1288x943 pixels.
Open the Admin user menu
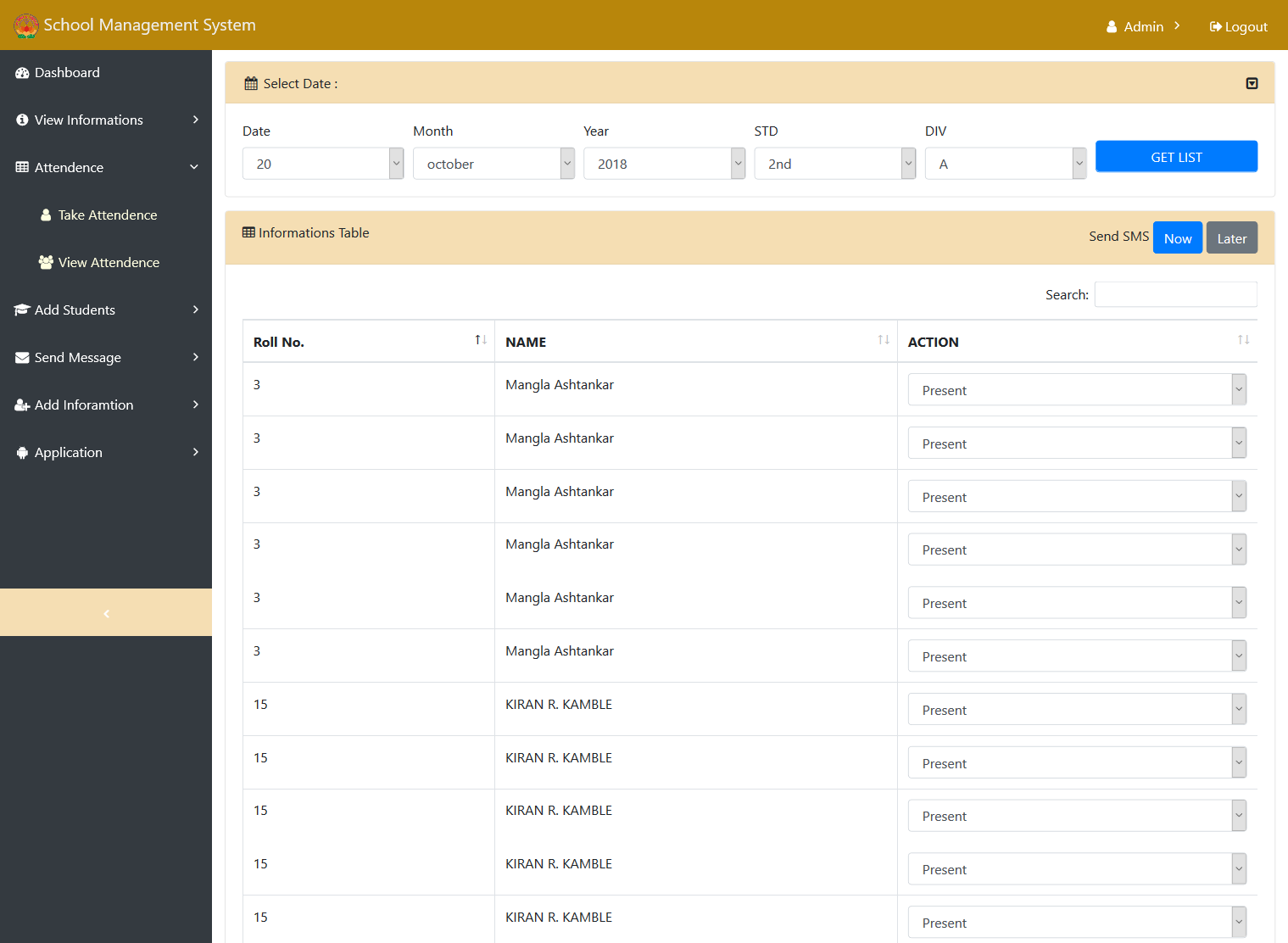click(x=1143, y=26)
